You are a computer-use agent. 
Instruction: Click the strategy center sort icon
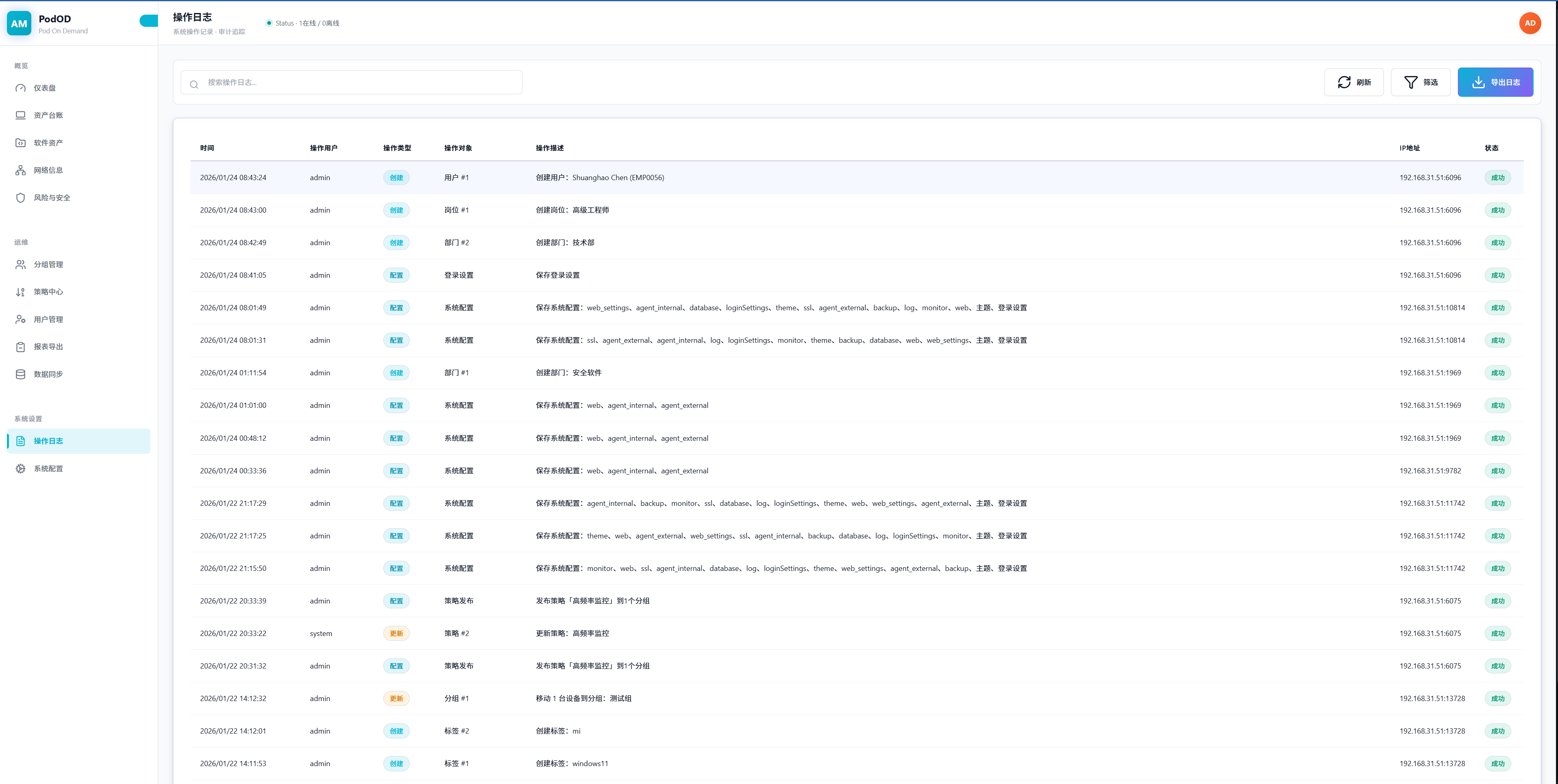point(21,292)
